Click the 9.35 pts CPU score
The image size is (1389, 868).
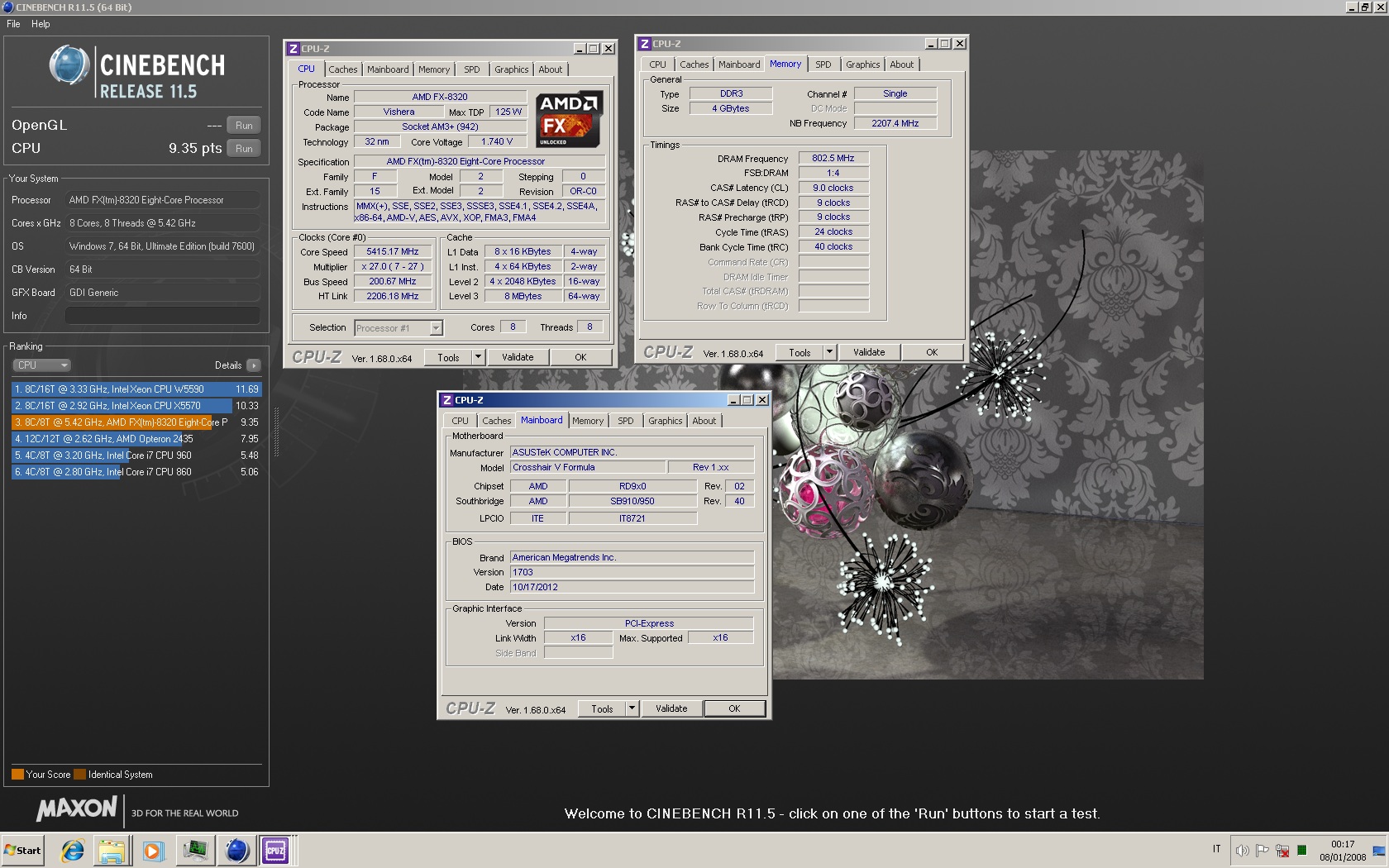coord(195,148)
